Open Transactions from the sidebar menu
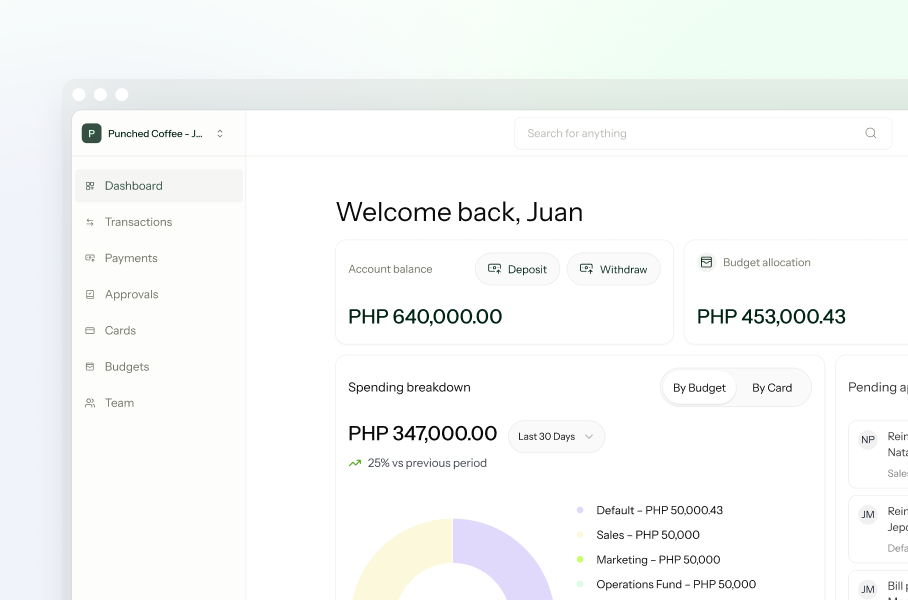Viewport: 908px width, 600px height. (x=138, y=222)
